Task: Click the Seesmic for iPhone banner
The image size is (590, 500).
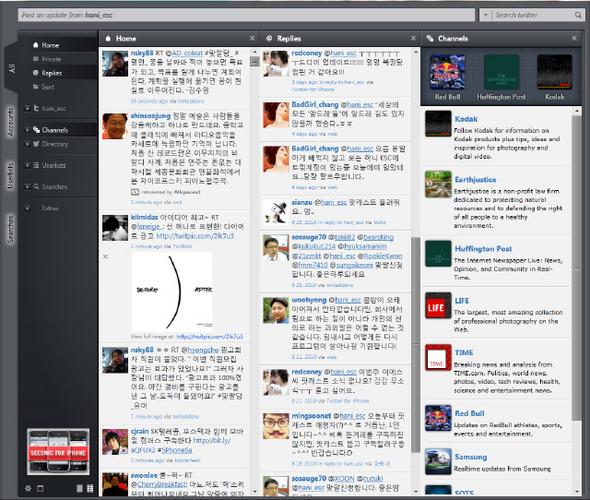Action: point(58,452)
